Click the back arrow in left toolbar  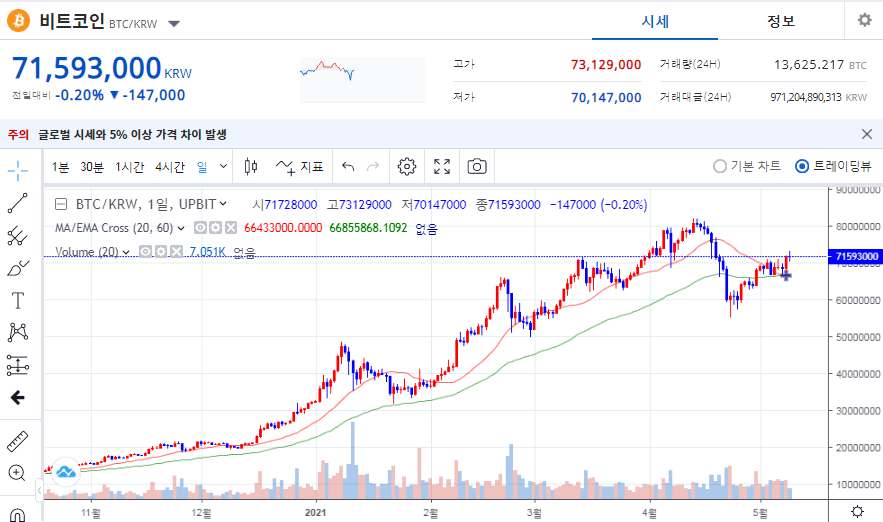[17, 398]
